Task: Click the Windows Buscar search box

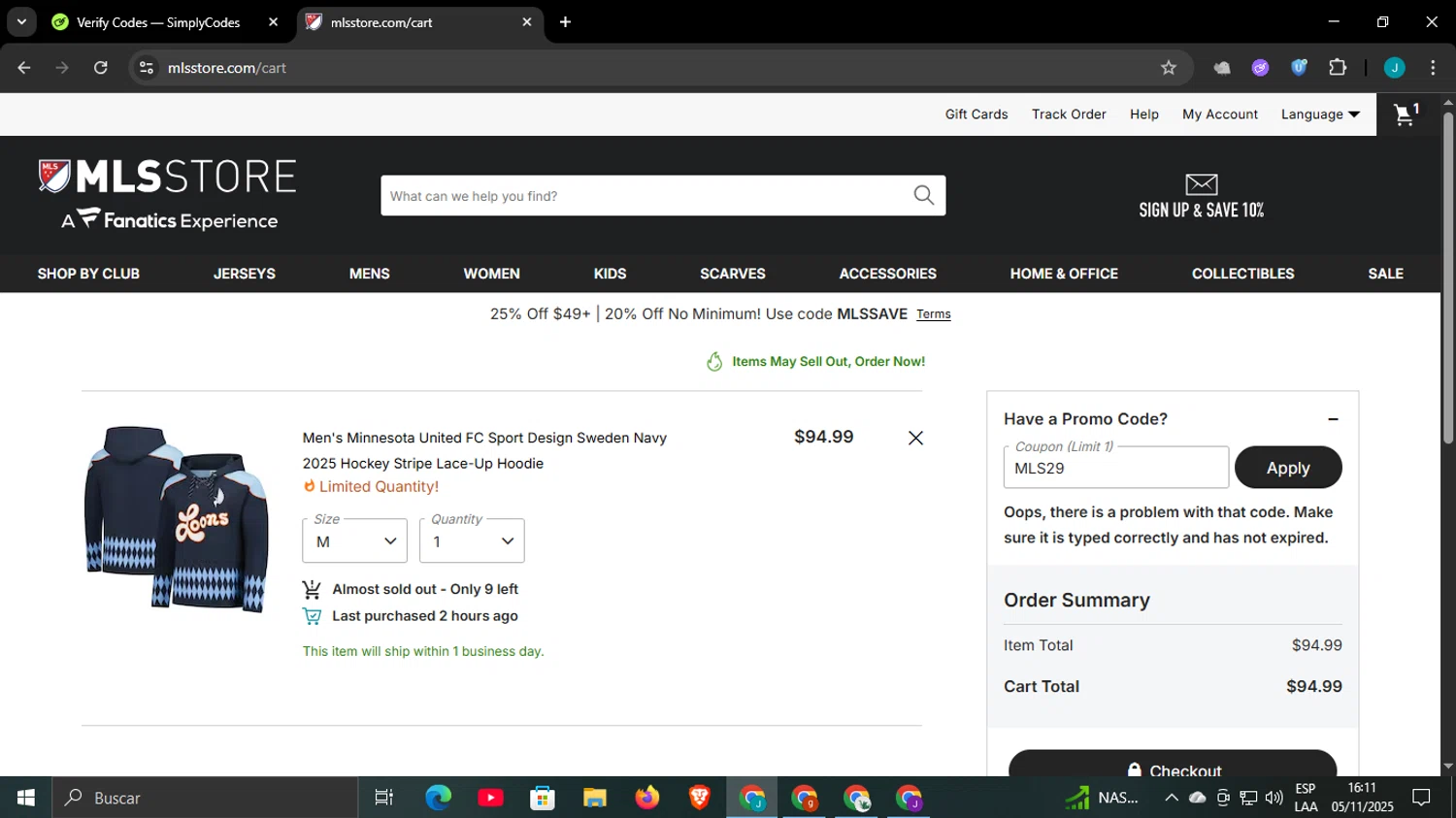Action: pos(205,798)
